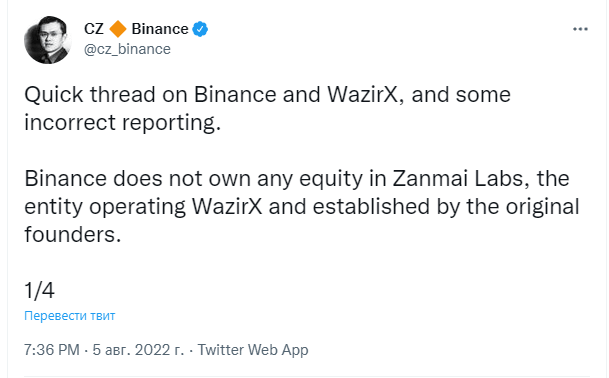Click "WazirX" in the first sentence

click(x=363, y=94)
